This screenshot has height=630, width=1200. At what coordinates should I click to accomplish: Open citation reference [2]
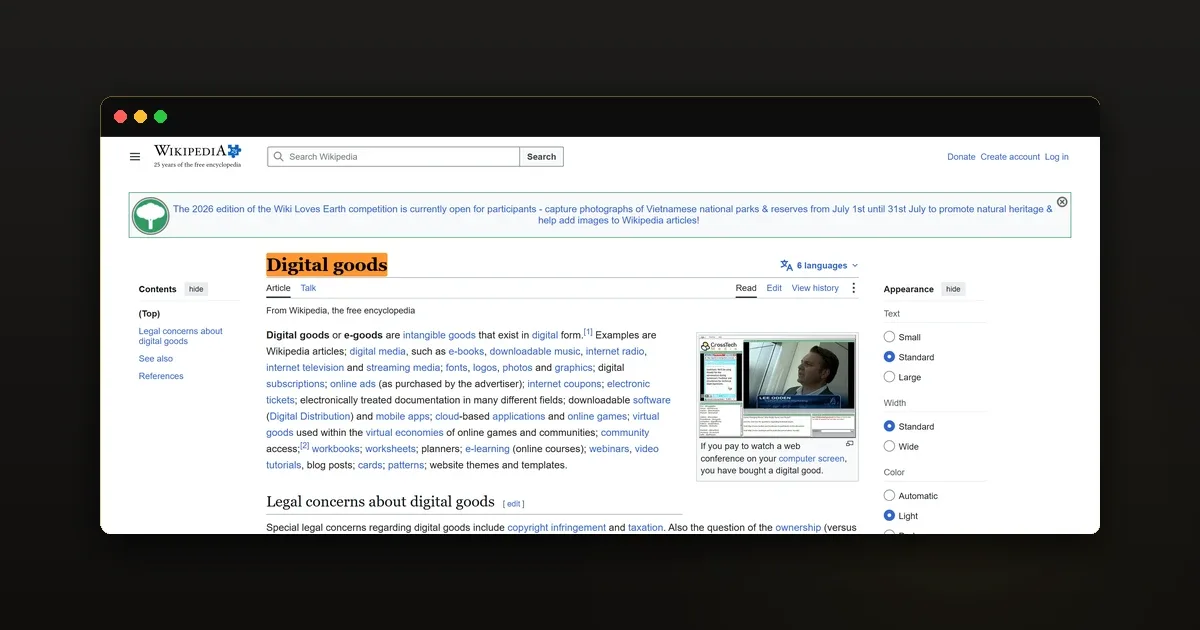[305, 446]
